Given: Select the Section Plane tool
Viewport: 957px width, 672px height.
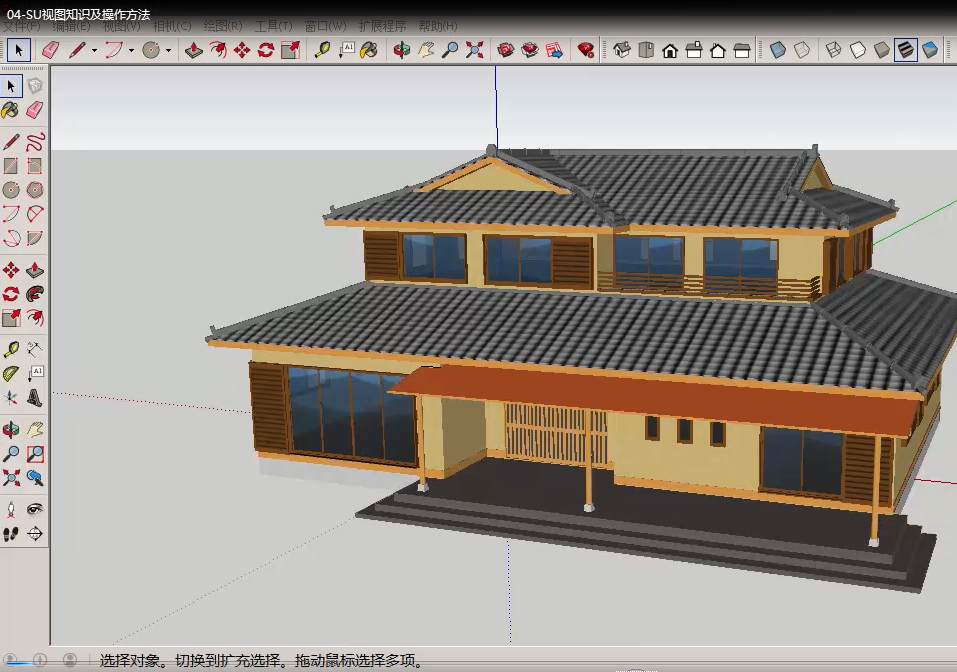Looking at the screenshot, I should pos(35,534).
